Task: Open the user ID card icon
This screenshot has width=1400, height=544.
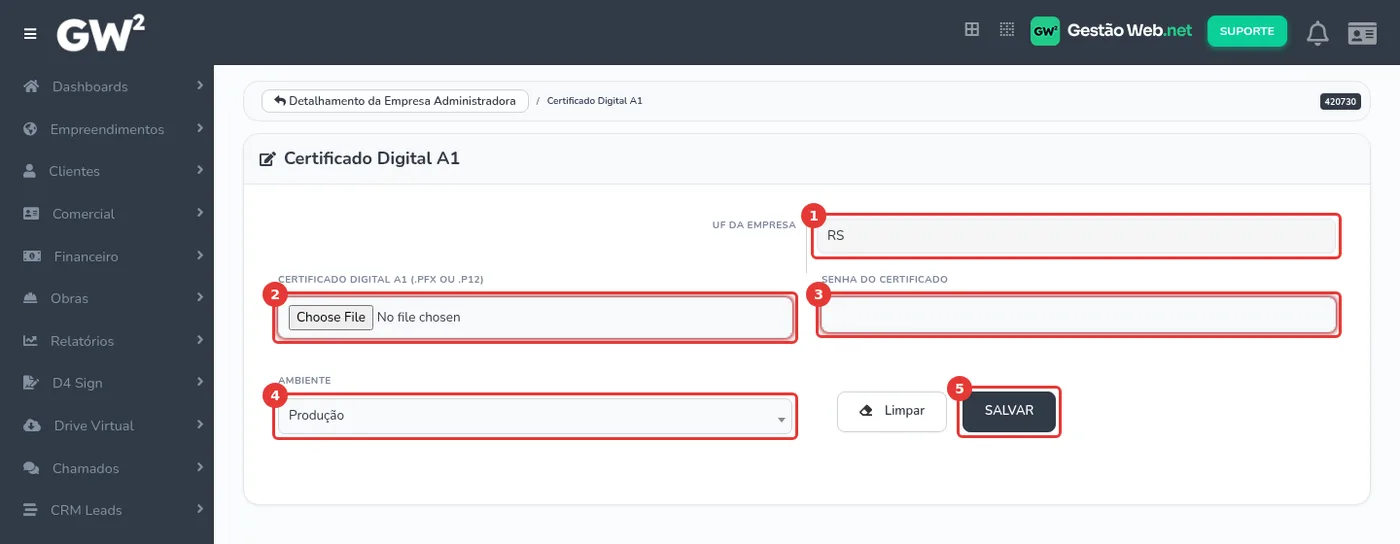Action: coord(1362,34)
